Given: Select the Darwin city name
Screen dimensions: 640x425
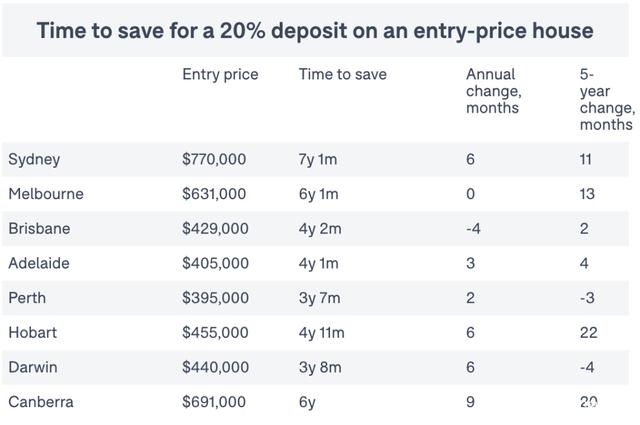Looking at the screenshot, I should click(x=33, y=367).
